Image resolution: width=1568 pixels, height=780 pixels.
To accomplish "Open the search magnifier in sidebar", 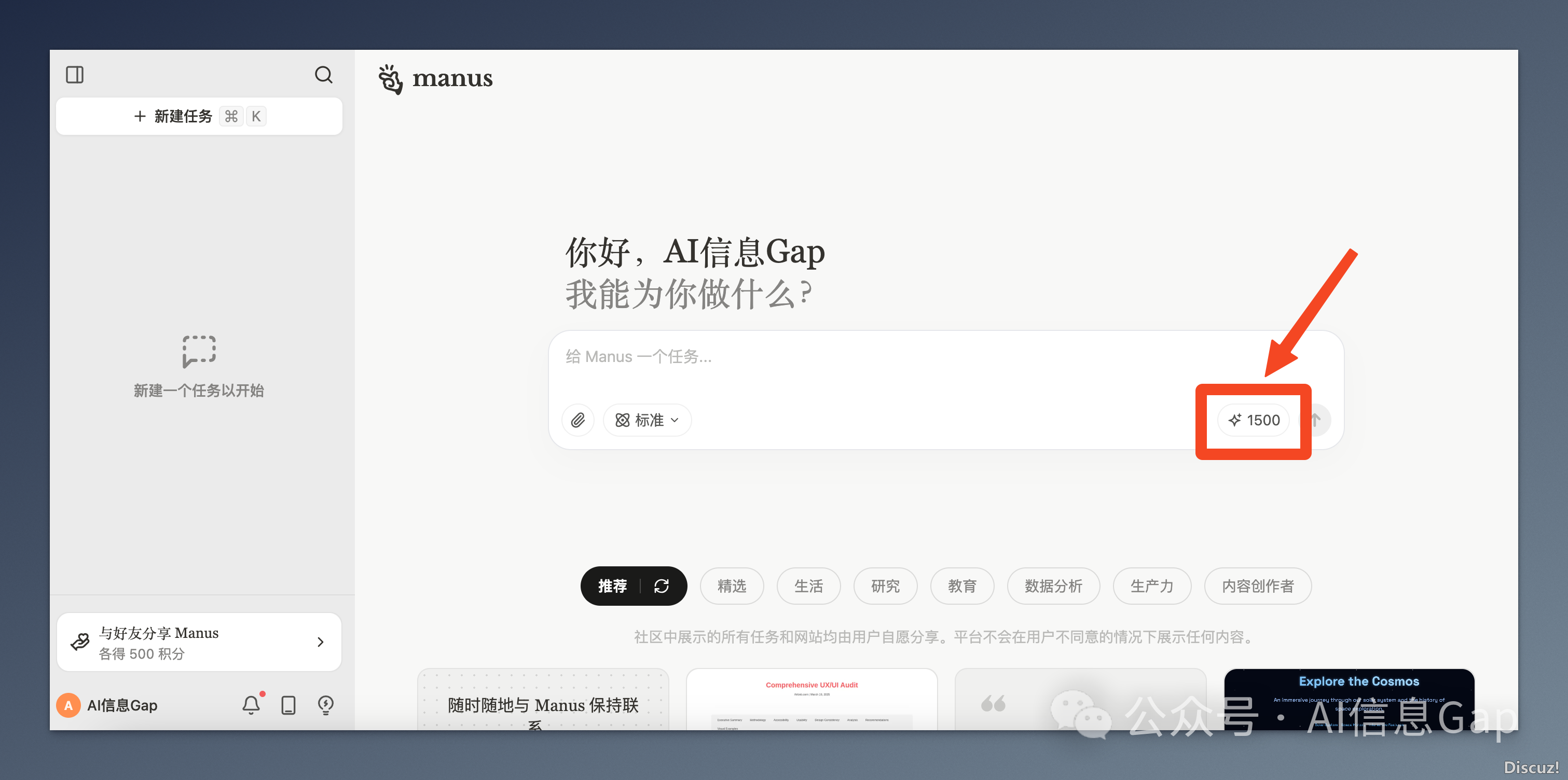I will click(323, 75).
